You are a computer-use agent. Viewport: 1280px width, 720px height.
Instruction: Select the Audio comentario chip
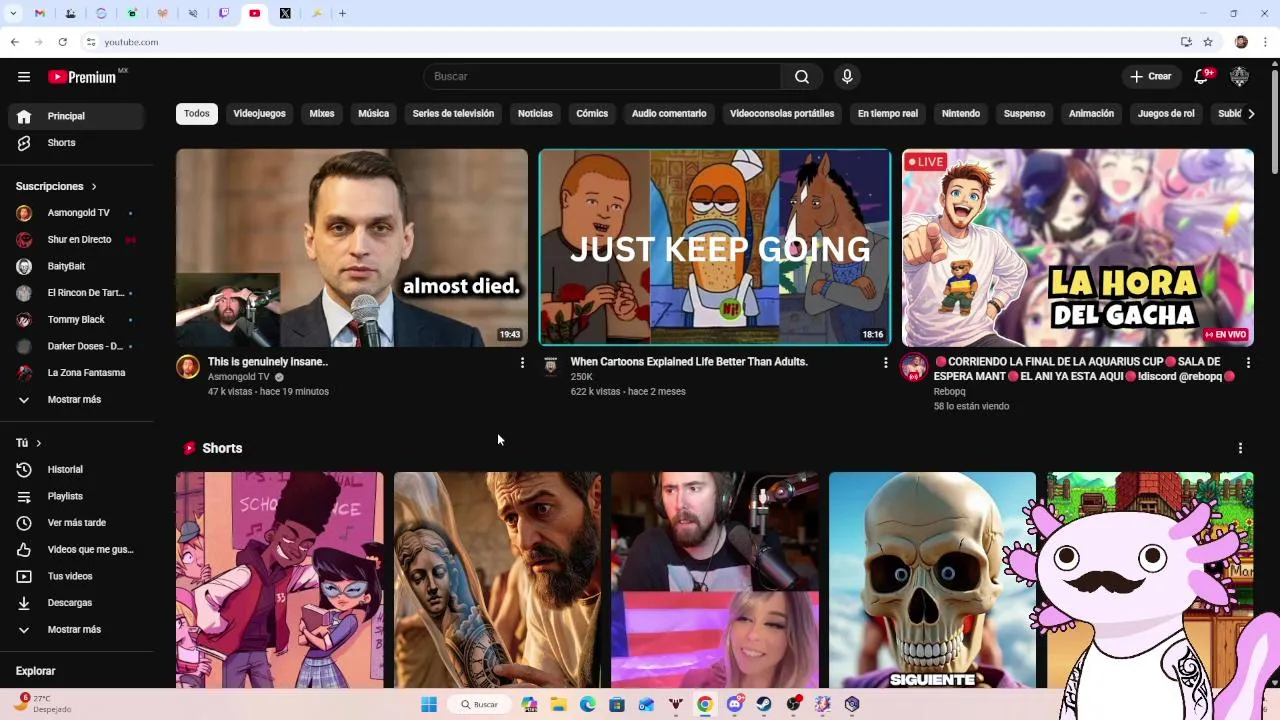(669, 114)
